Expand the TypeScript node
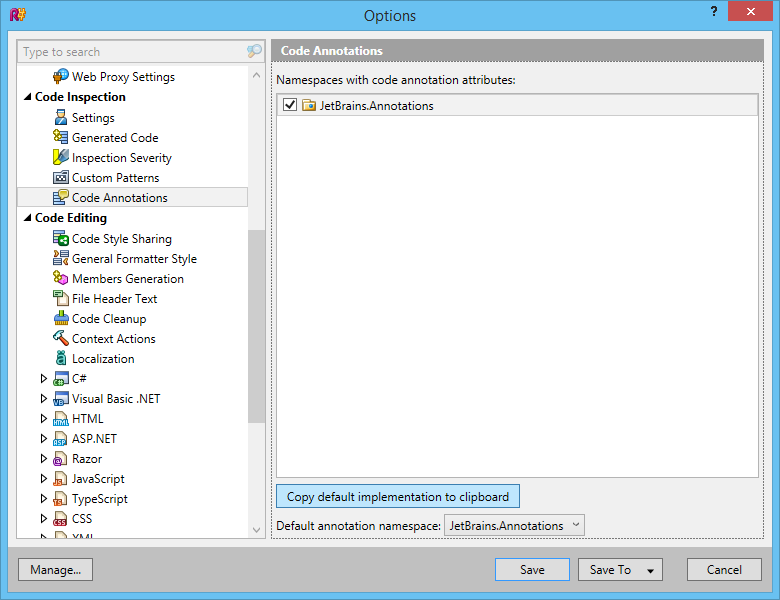This screenshot has width=780, height=600. [44, 499]
